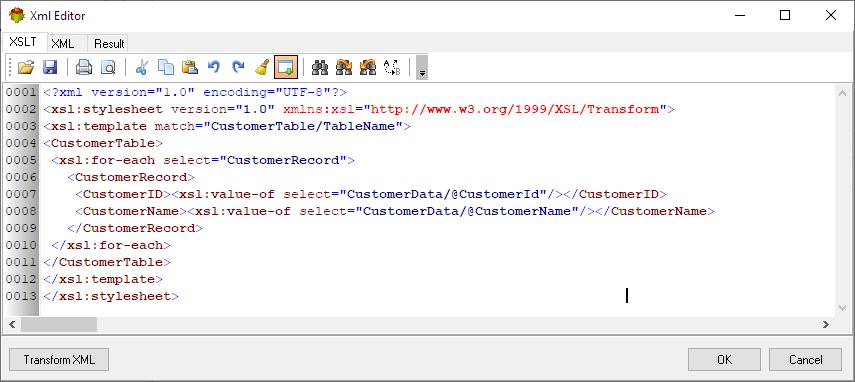The width and height of the screenshot is (855, 382).
Task: Click the horizontal scrollbar left arrow
Action: (x=12, y=325)
